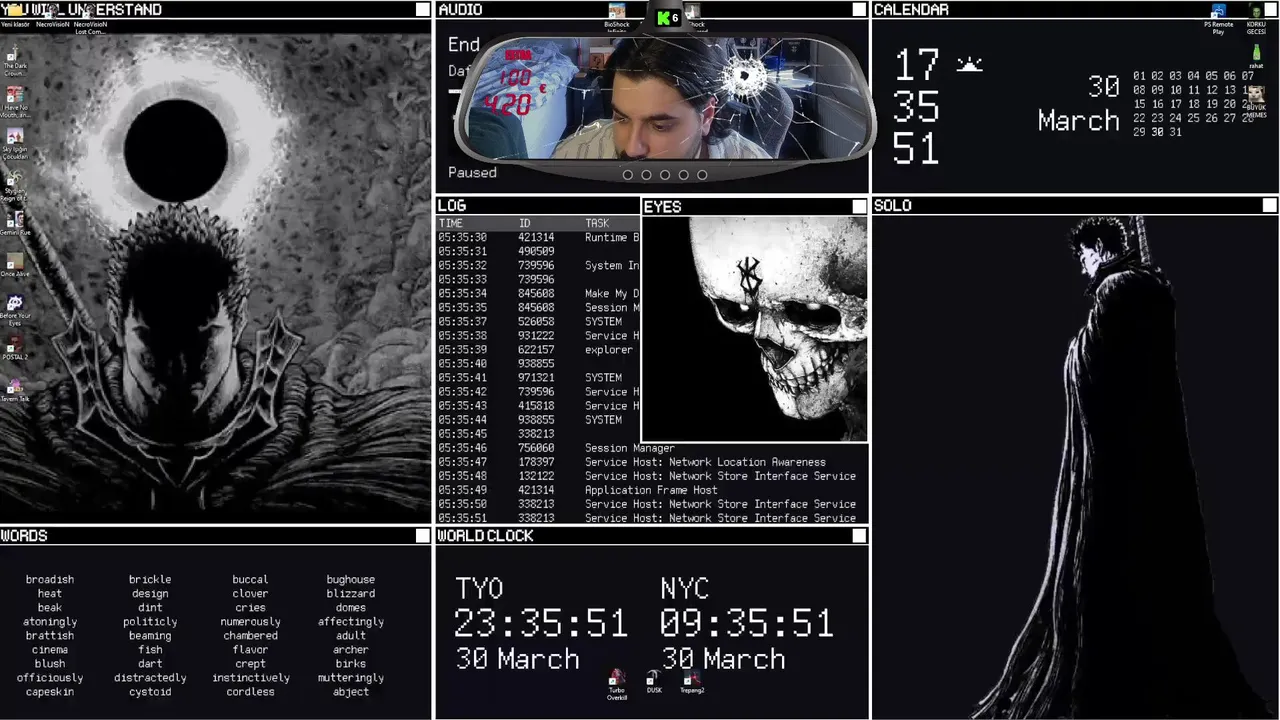Open the Yeni klasör folder icon

click(14, 14)
